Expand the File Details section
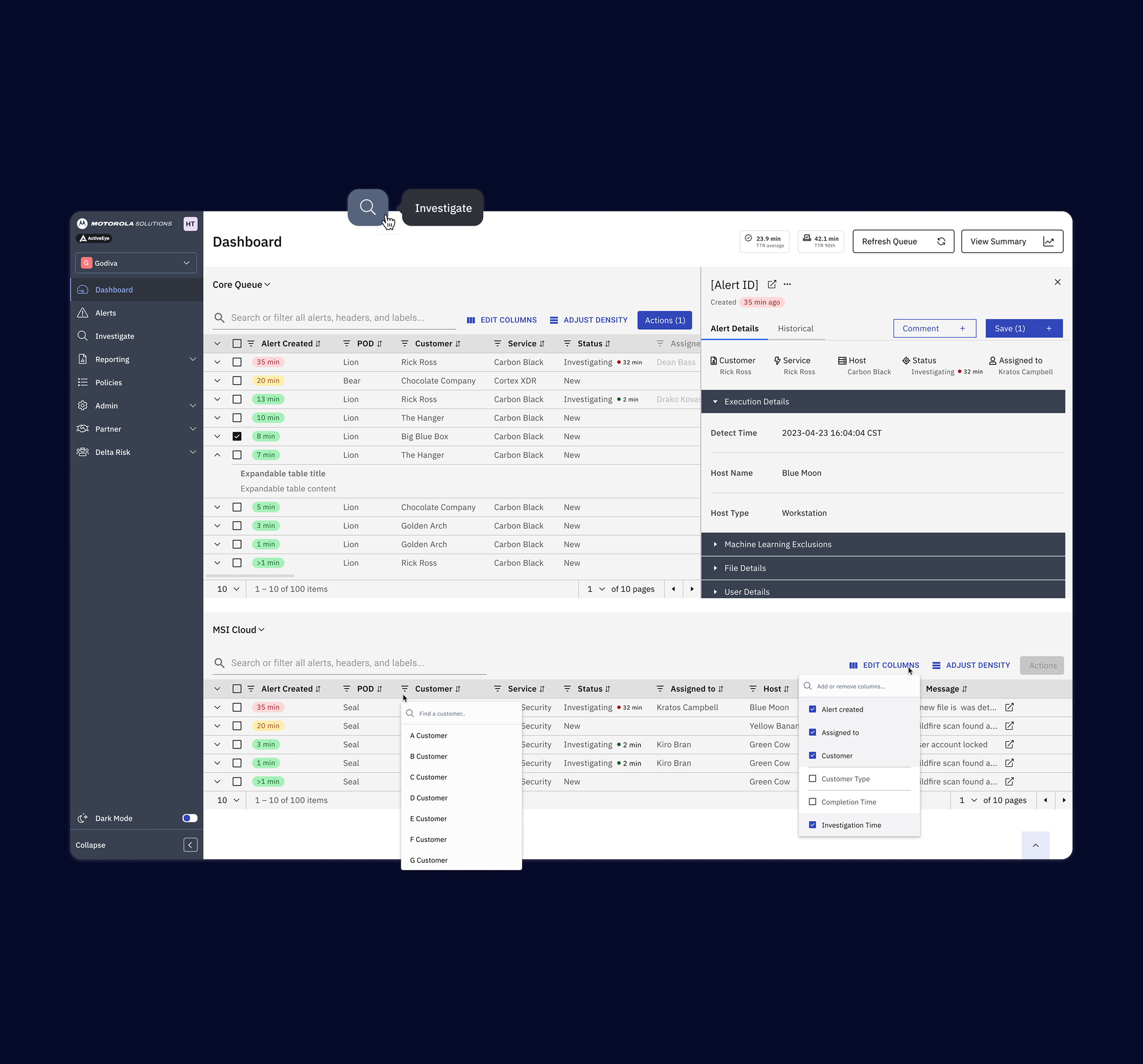Image resolution: width=1143 pixels, height=1064 pixels. pos(883,568)
